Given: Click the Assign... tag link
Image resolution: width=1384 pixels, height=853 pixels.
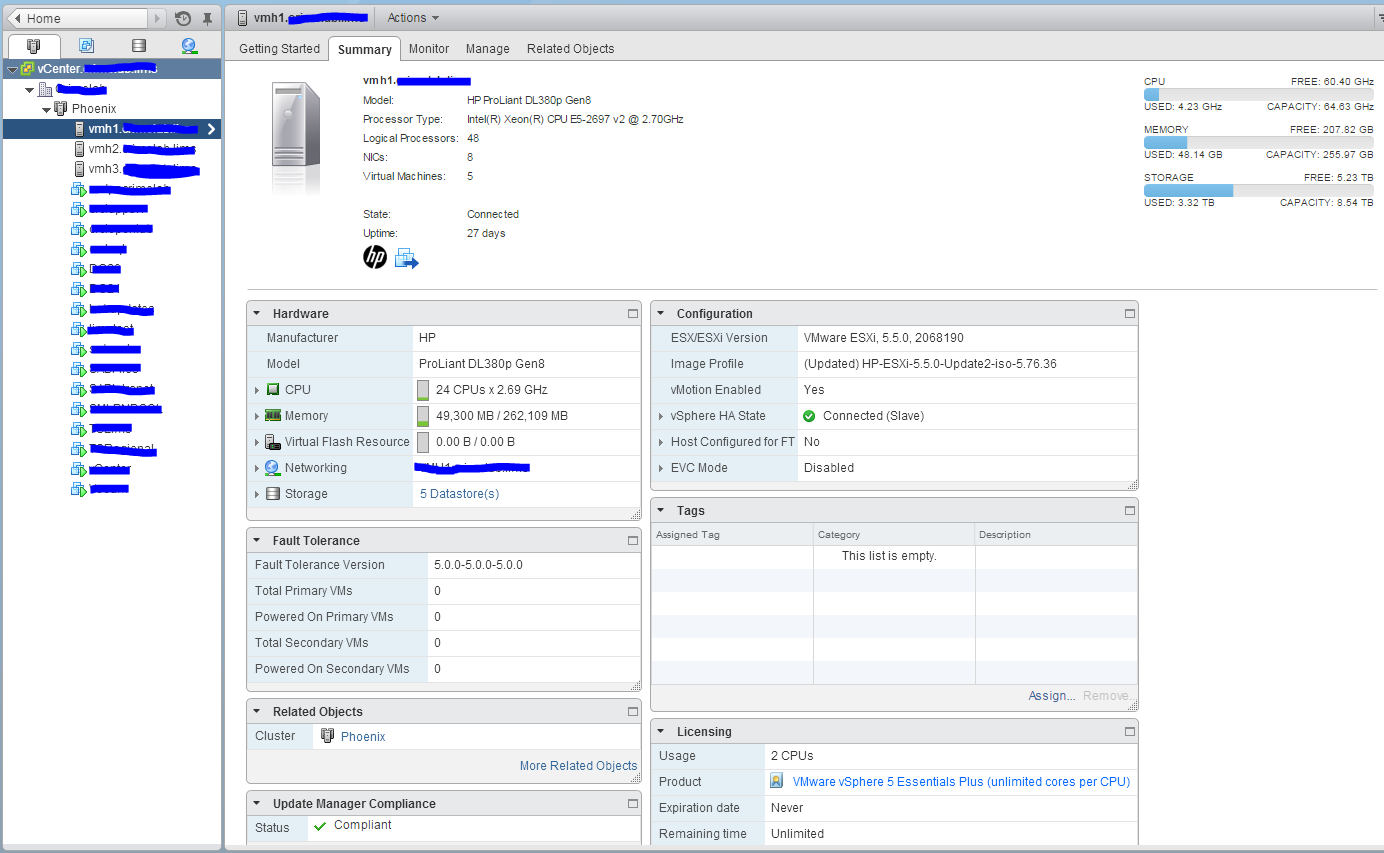Looking at the screenshot, I should pos(1052,696).
